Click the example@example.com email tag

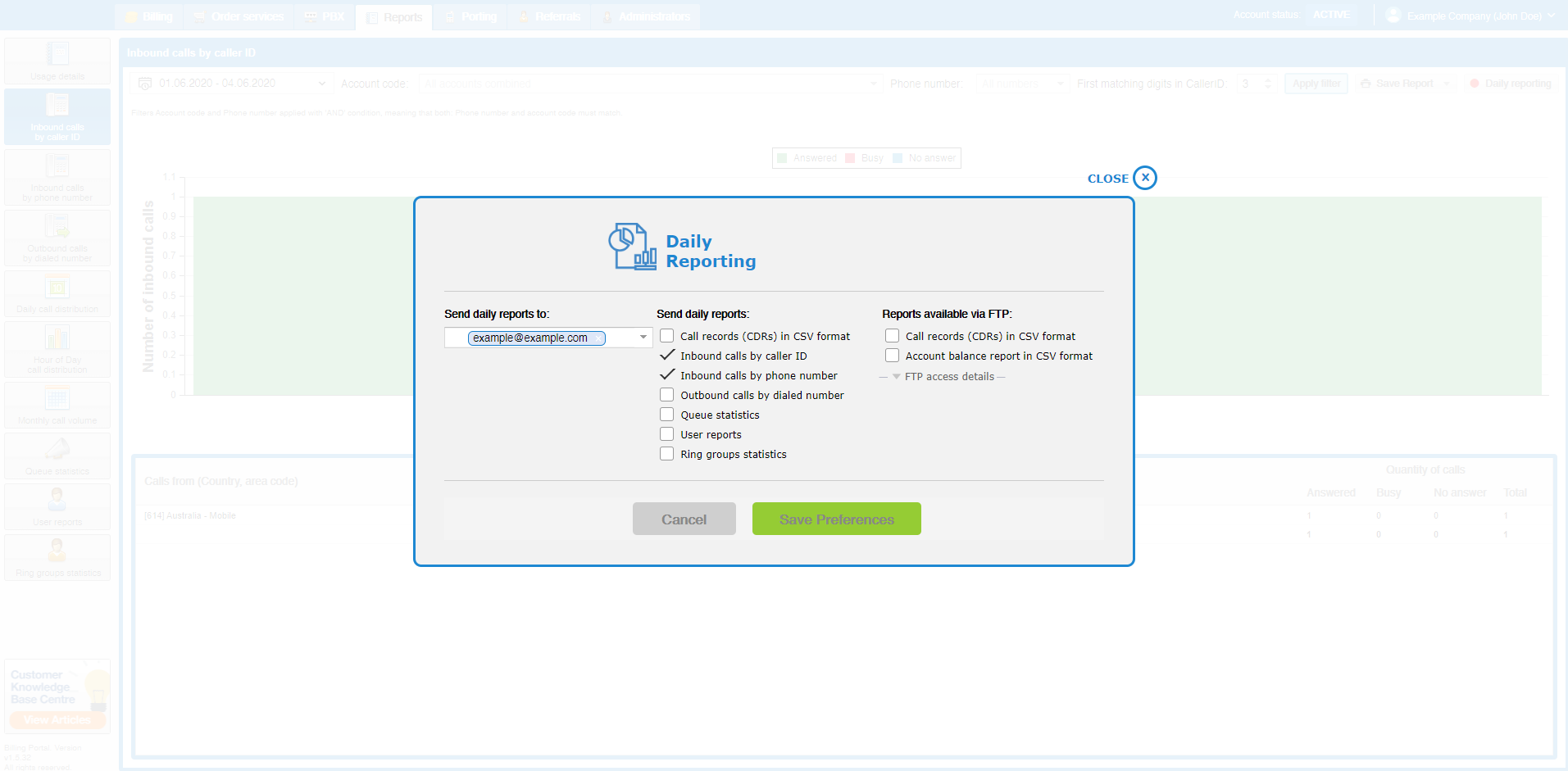click(x=537, y=338)
